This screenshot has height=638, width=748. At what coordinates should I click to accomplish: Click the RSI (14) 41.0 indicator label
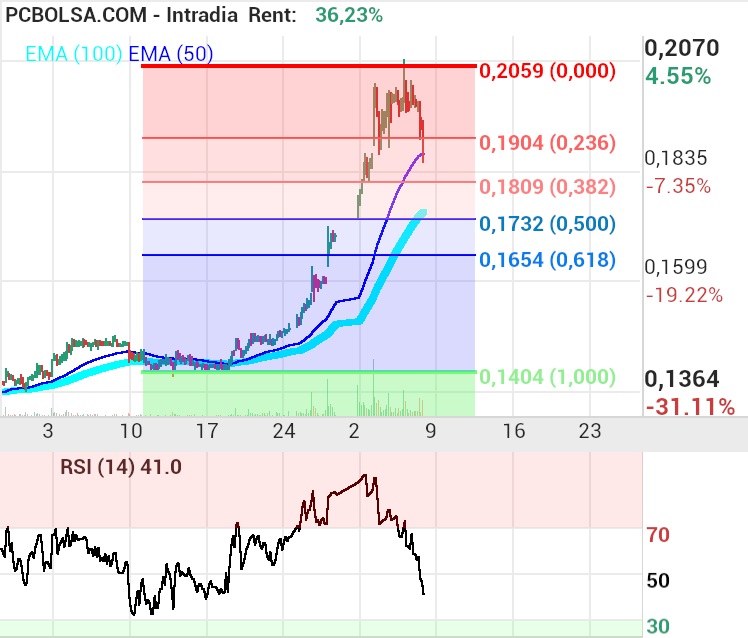121,465
